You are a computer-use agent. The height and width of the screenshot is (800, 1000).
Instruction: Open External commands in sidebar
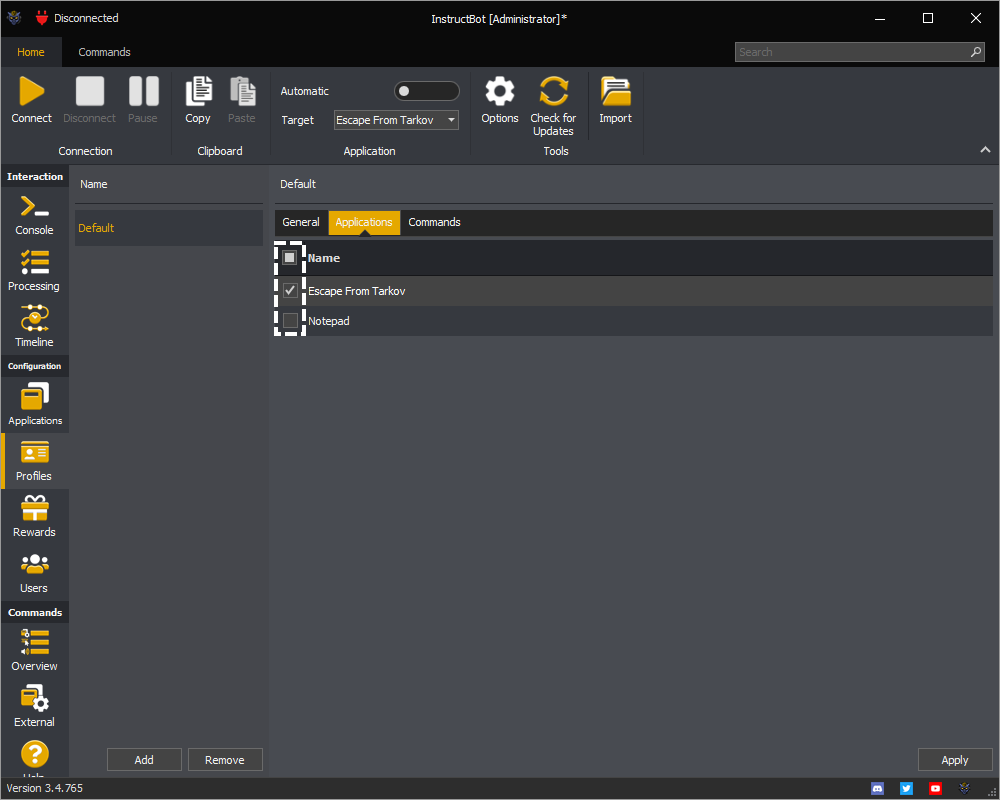34,706
